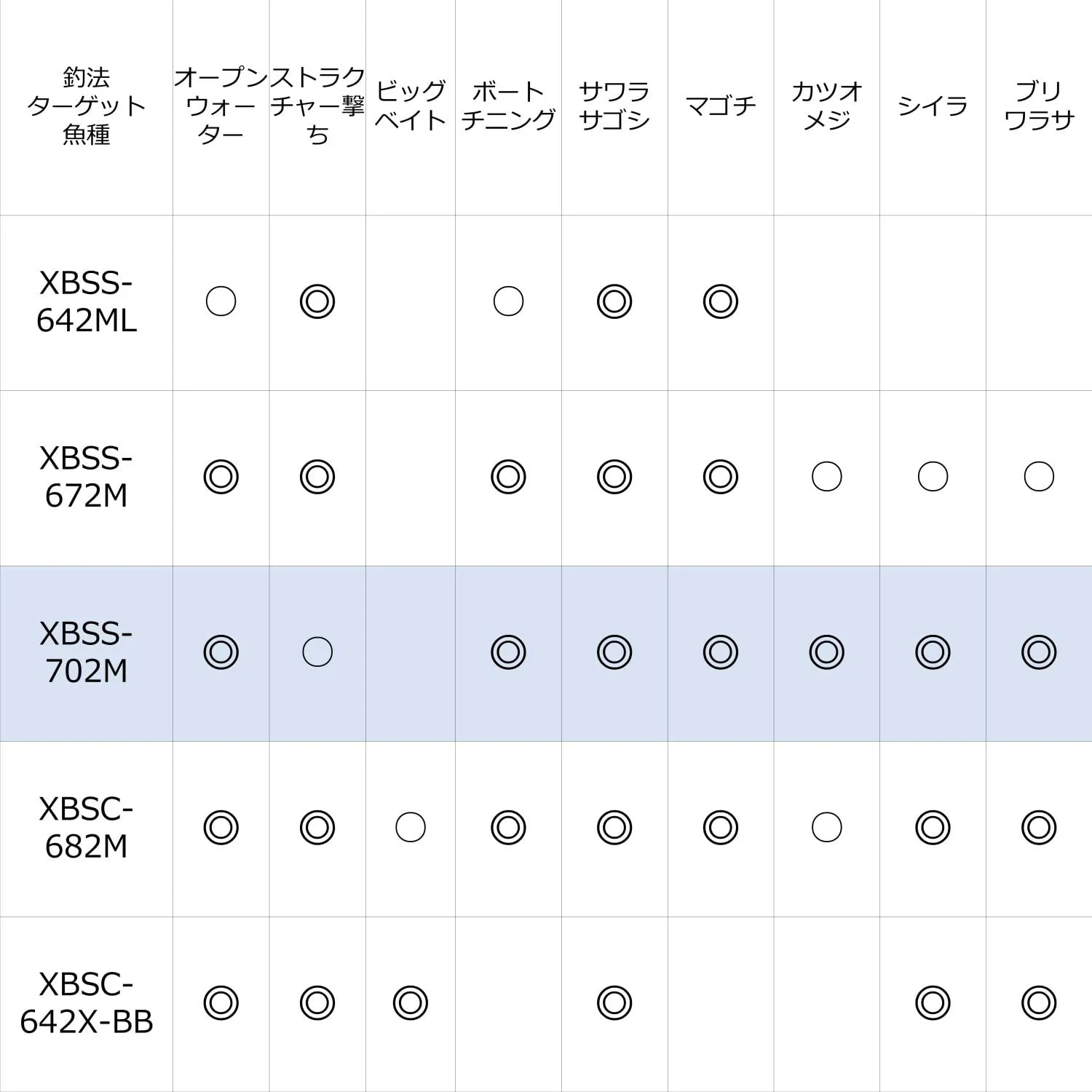Select the XBSS-672M circle under ブリ ワラサ
1092x1092 pixels.
point(1038,477)
